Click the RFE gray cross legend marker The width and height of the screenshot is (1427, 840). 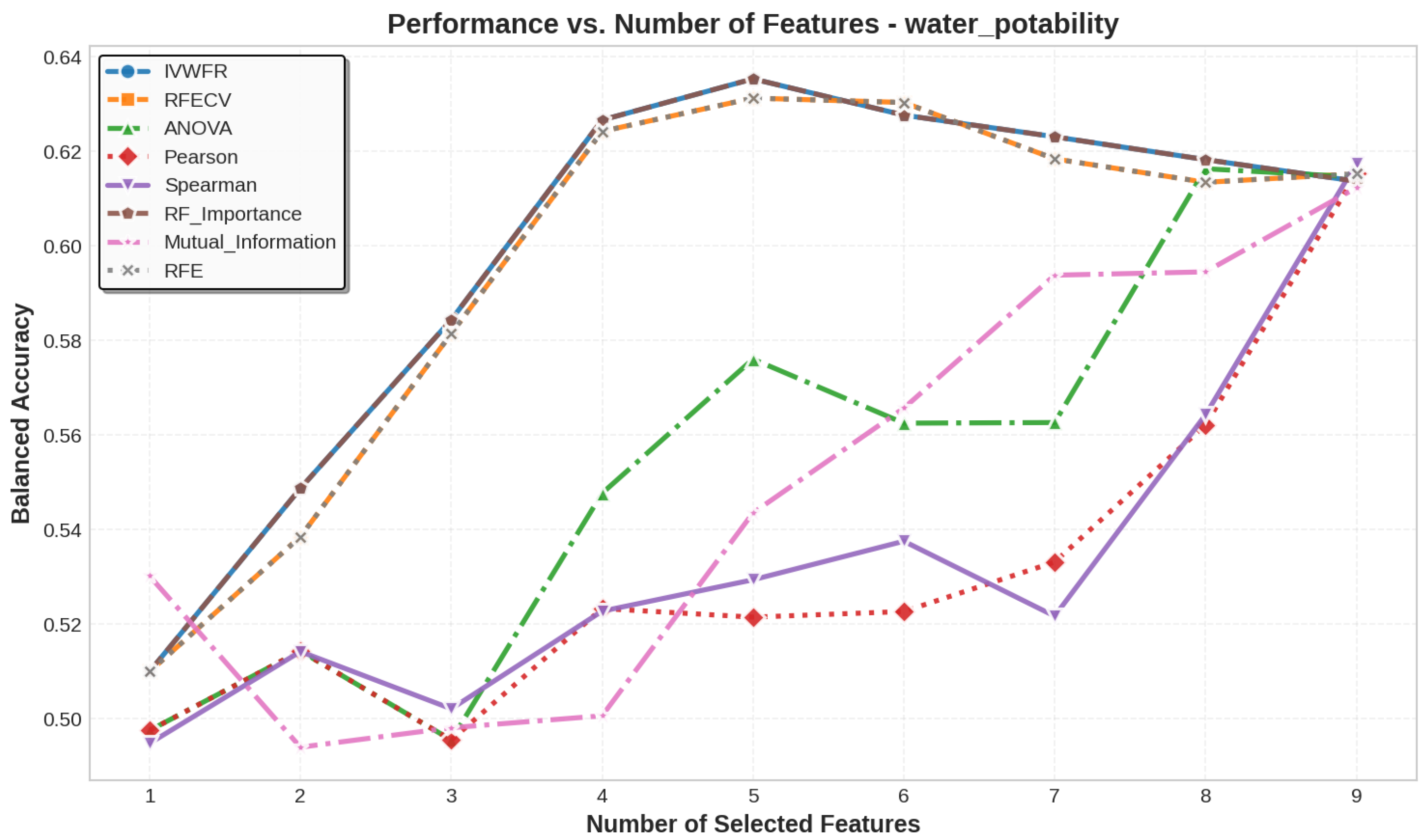(x=128, y=271)
